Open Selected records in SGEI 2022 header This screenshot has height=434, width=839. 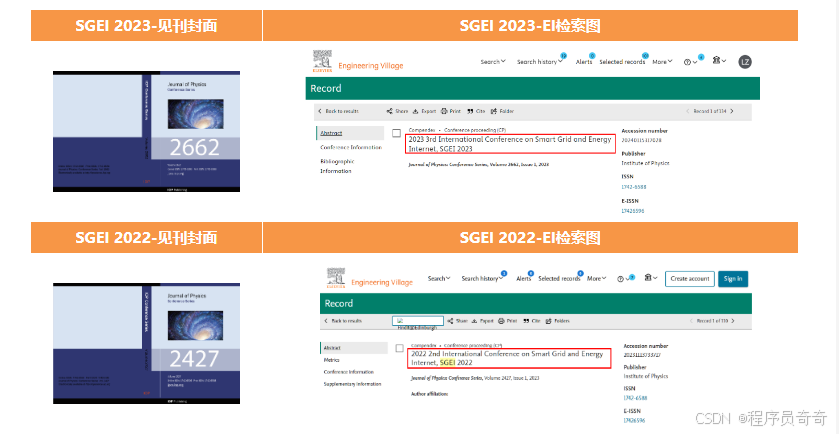point(559,278)
